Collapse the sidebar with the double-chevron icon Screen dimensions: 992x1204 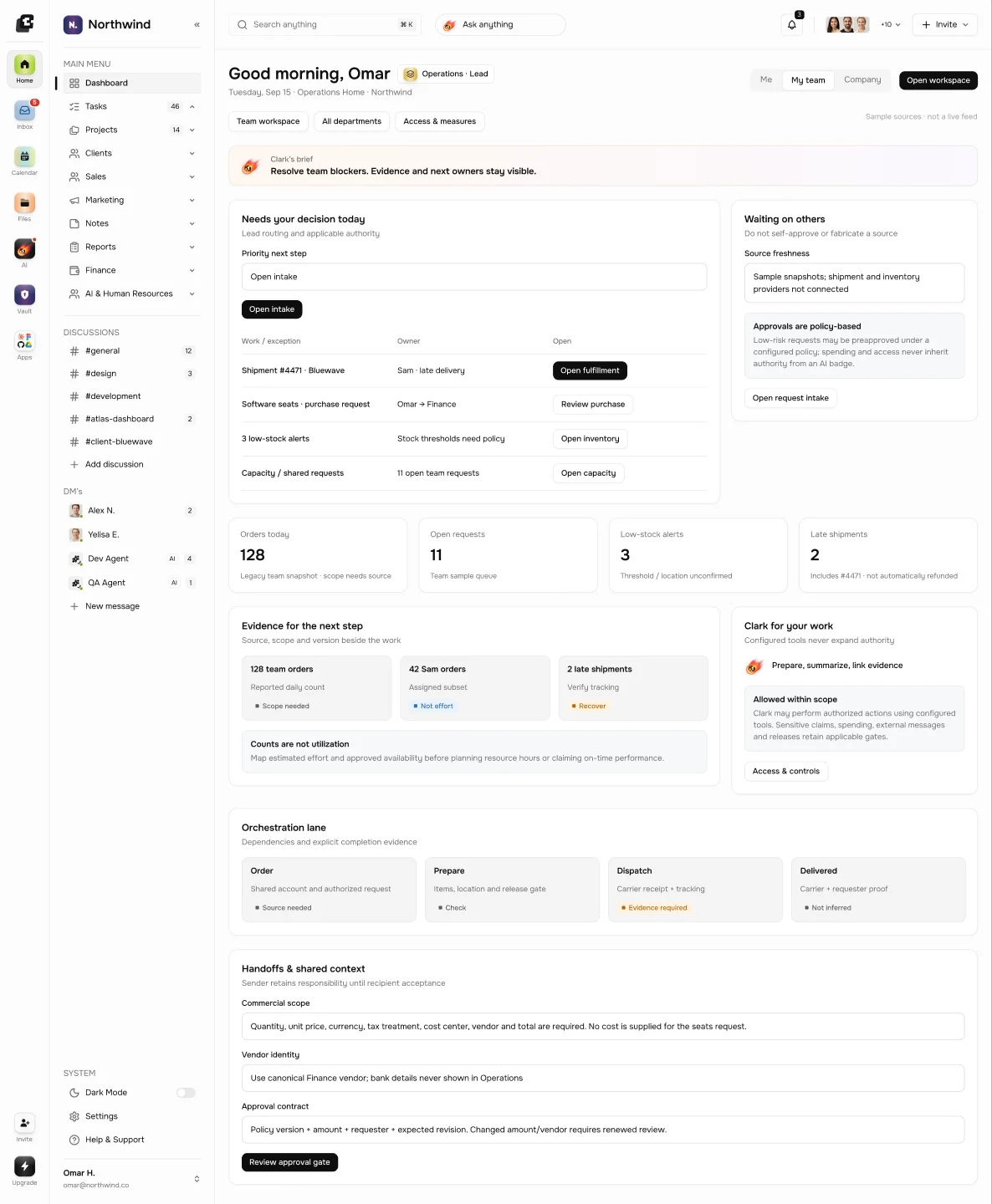(x=197, y=25)
